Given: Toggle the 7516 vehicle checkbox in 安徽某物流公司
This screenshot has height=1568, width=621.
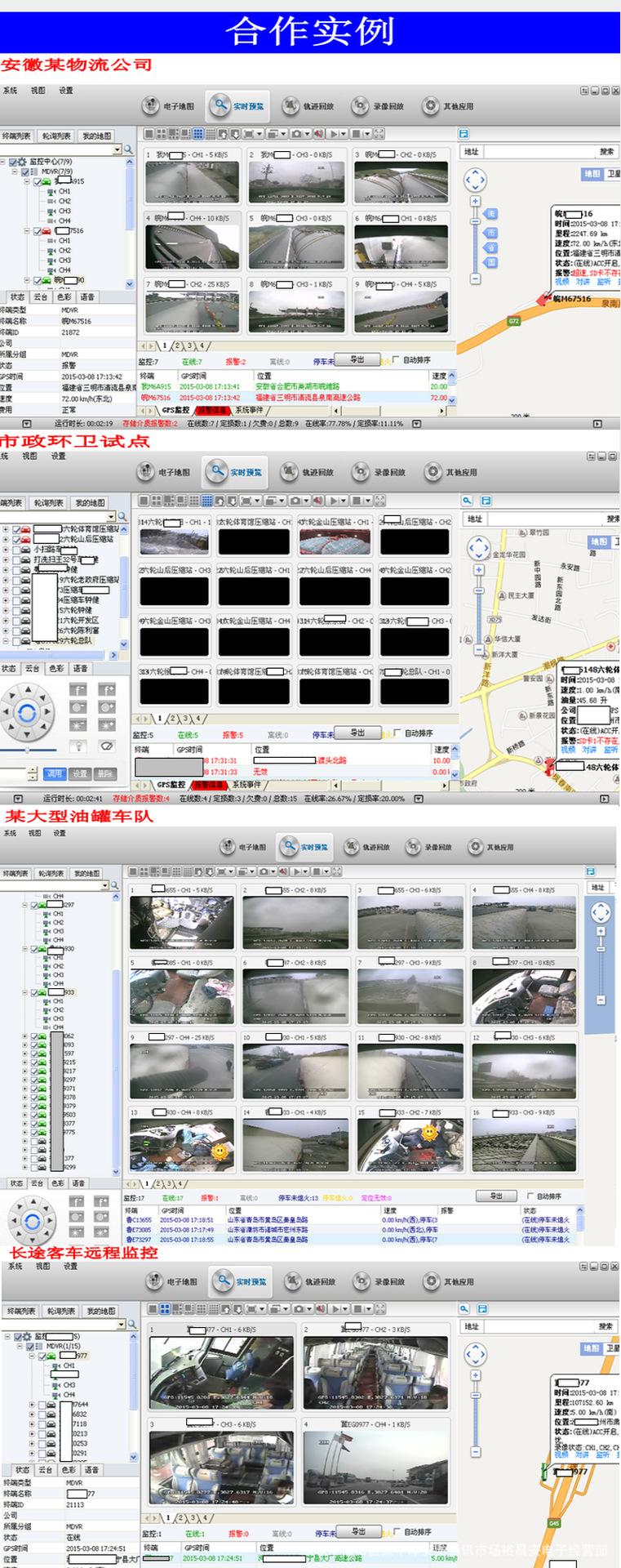Looking at the screenshot, I should (x=37, y=231).
